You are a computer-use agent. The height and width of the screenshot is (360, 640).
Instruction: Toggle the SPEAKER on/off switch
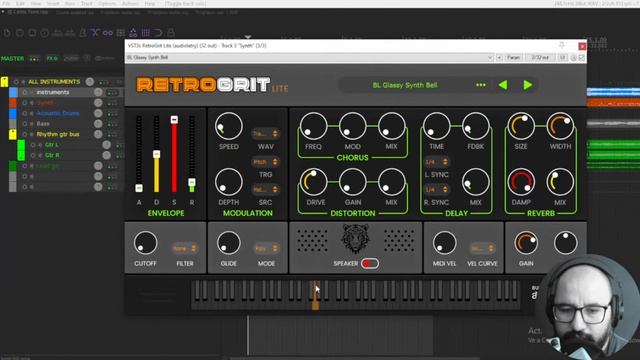pyautogui.click(x=370, y=264)
